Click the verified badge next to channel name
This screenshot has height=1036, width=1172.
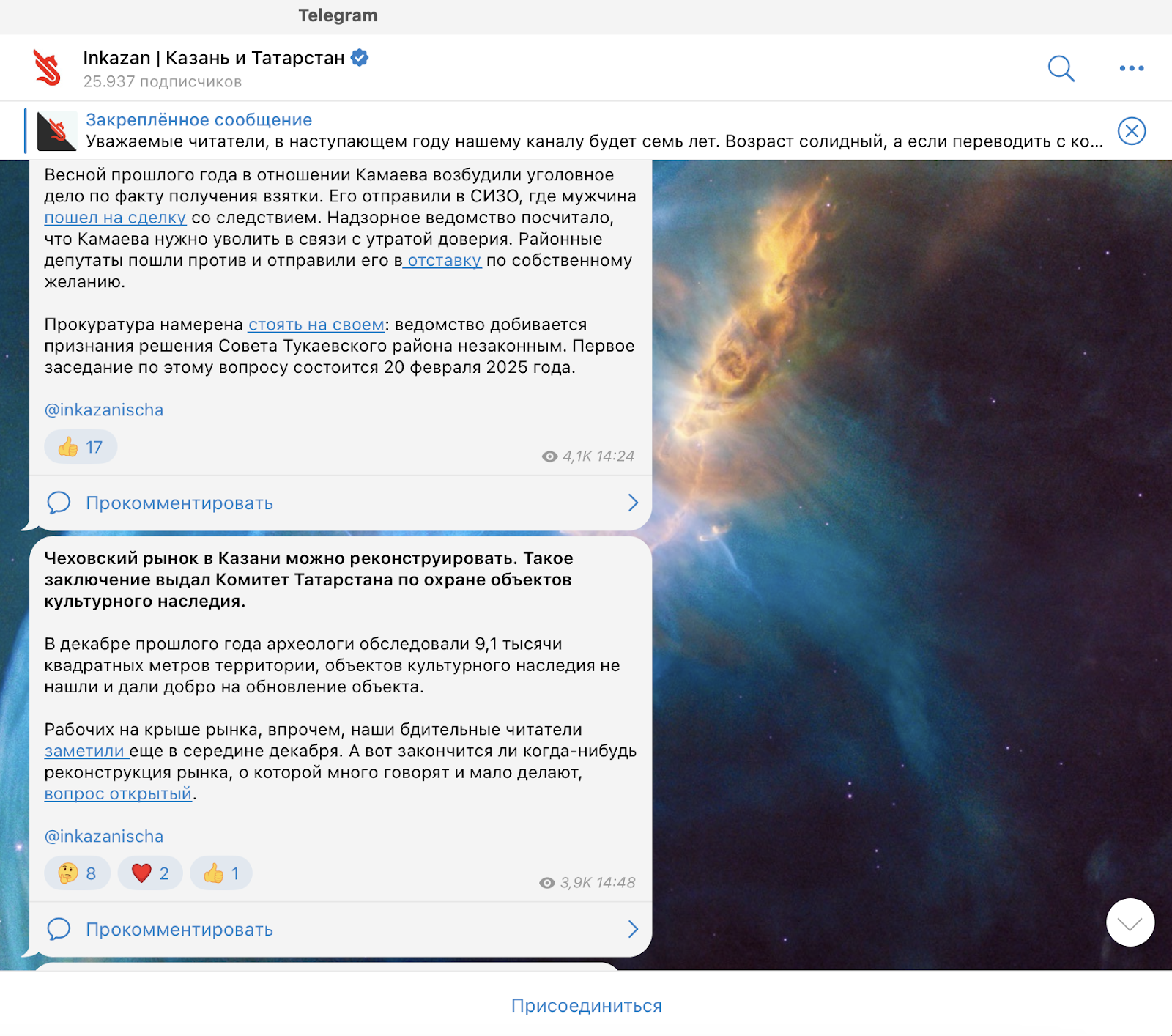tap(360, 57)
